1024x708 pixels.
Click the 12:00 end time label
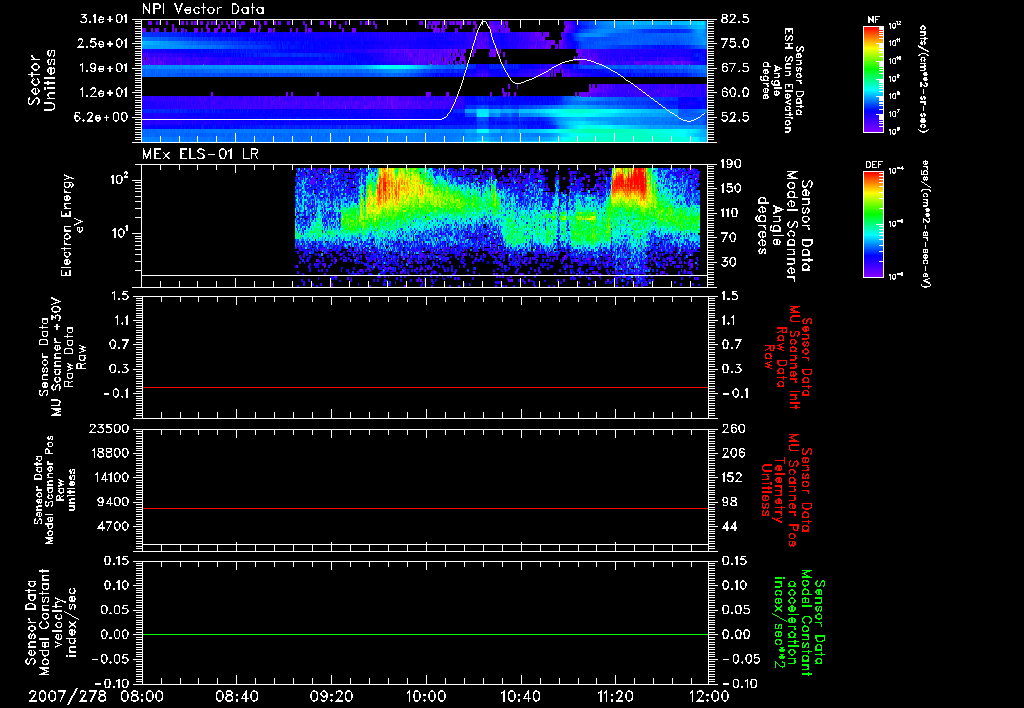(x=709, y=696)
